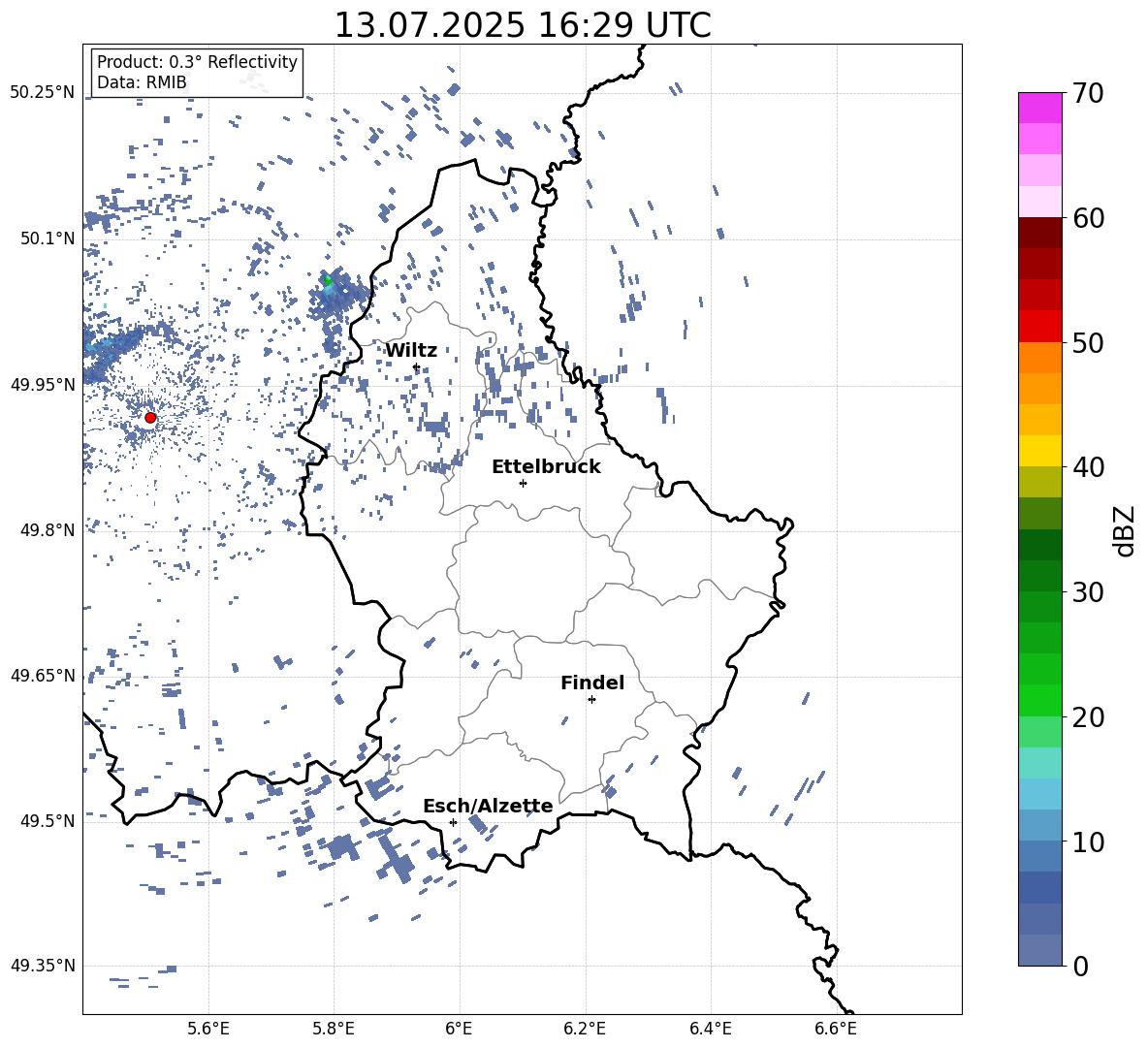
Task: Click the 6°E longitude label
Action: tap(459, 1030)
